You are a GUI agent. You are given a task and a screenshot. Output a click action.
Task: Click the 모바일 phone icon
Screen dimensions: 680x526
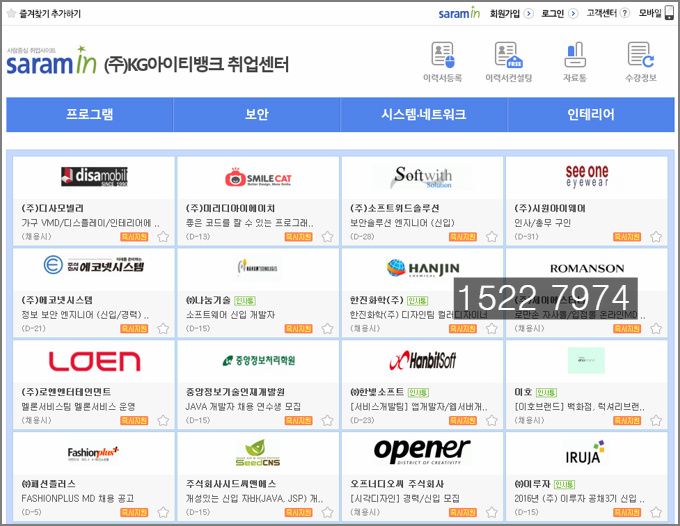pos(670,13)
